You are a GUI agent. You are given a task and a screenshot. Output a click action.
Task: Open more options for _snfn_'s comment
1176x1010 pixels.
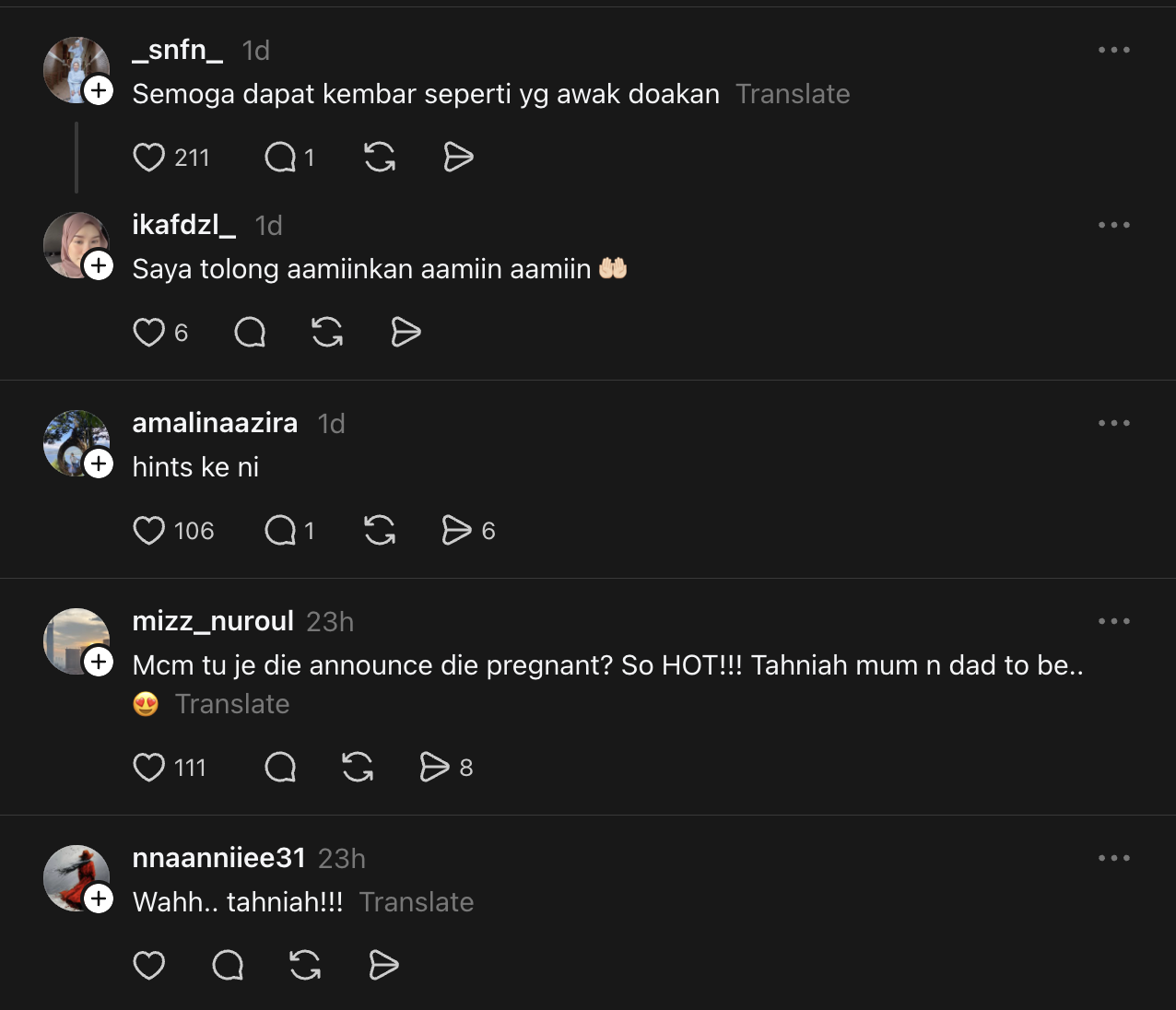pyautogui.click(x=1113, y=50)
